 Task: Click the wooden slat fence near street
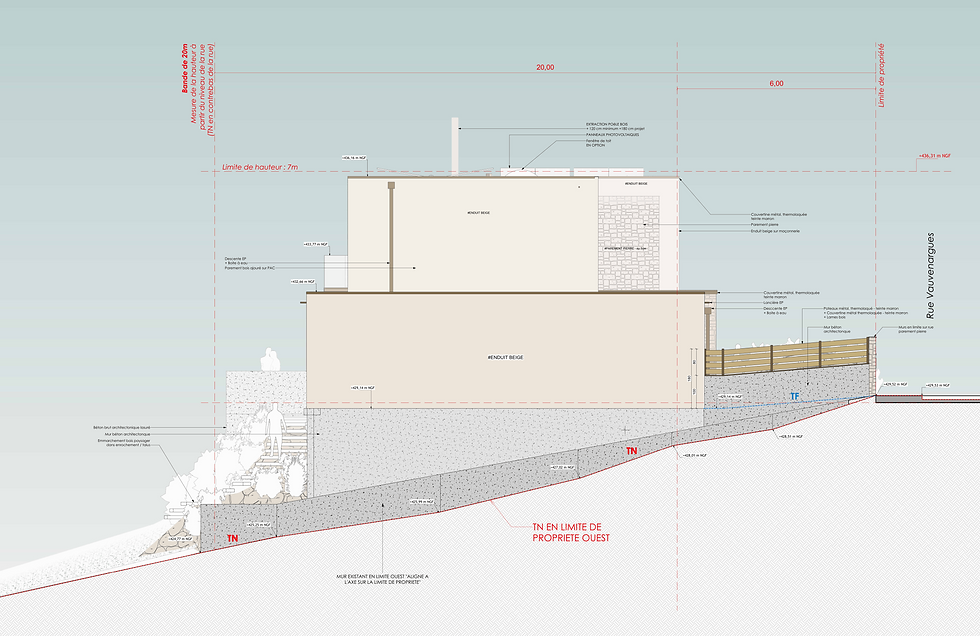tap(787, 356)
